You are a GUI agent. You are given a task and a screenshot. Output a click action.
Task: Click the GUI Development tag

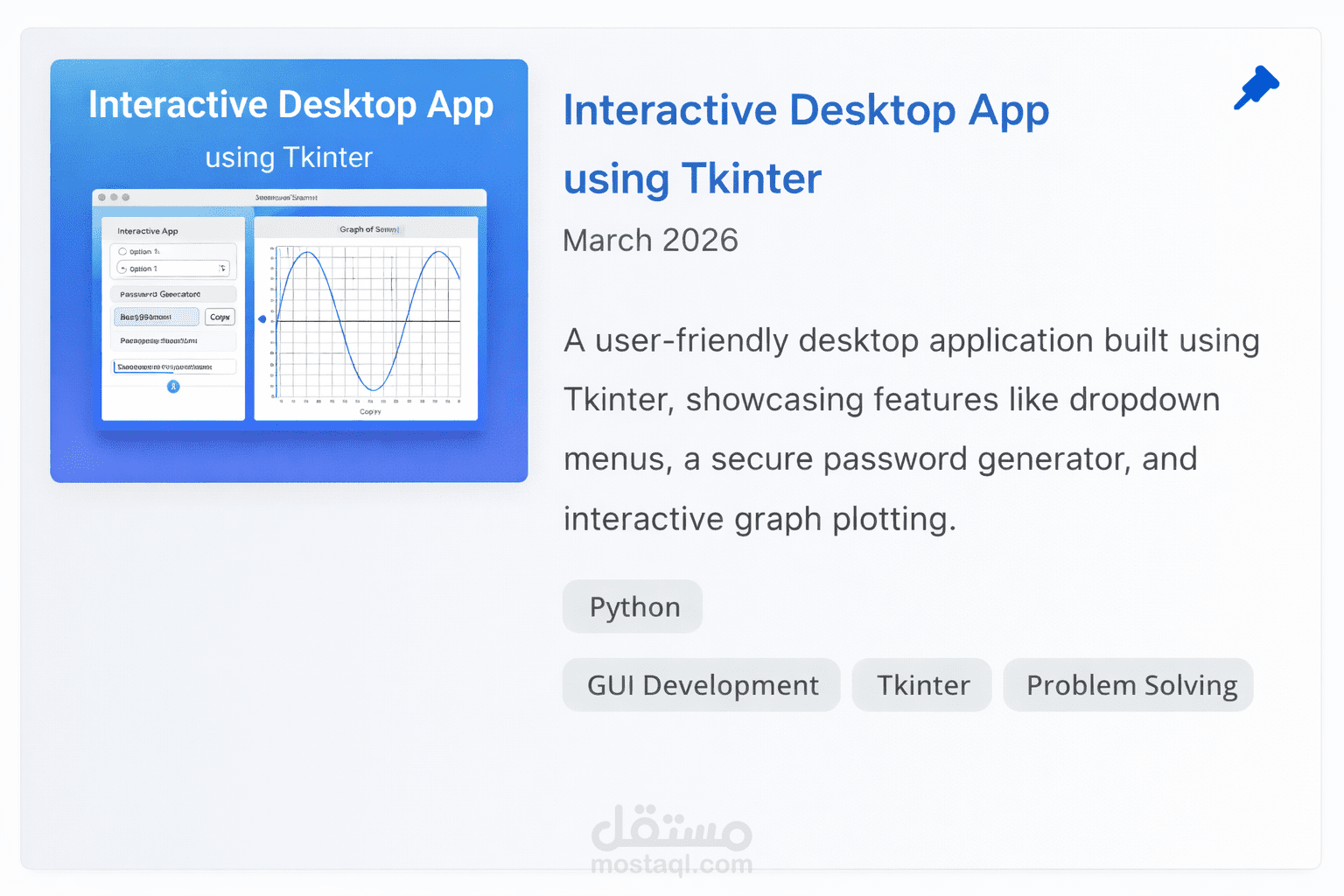point(701,685)
